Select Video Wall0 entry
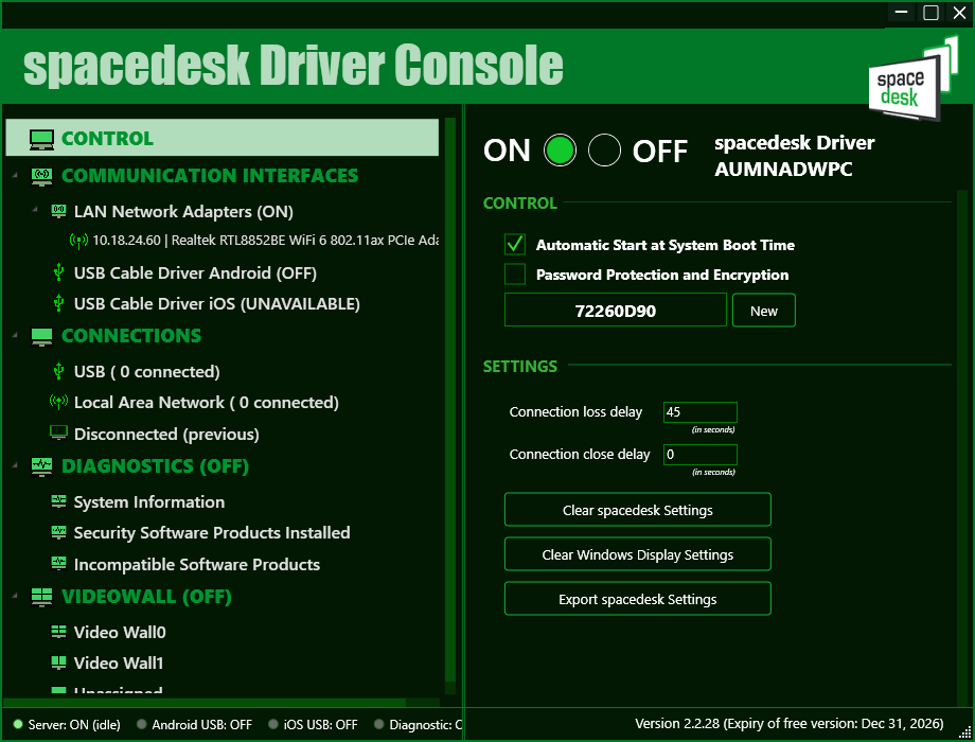Viewport: 975px width, 742px height. tap(120, 632)
